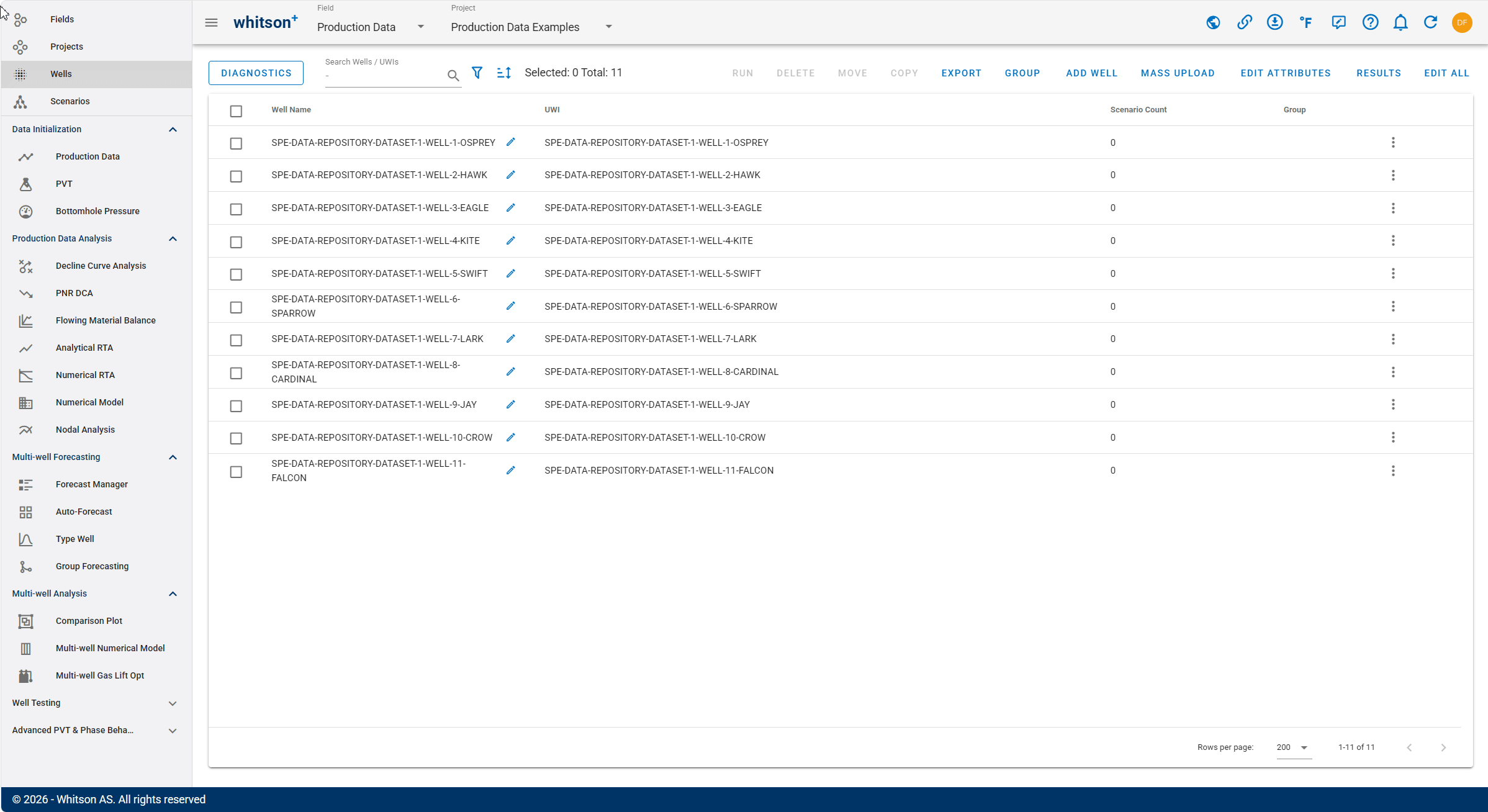The image size is (1488, 812).
Task: Edit name of WELL-2-HAWK with pencil icon
Action: click(510, 175)
